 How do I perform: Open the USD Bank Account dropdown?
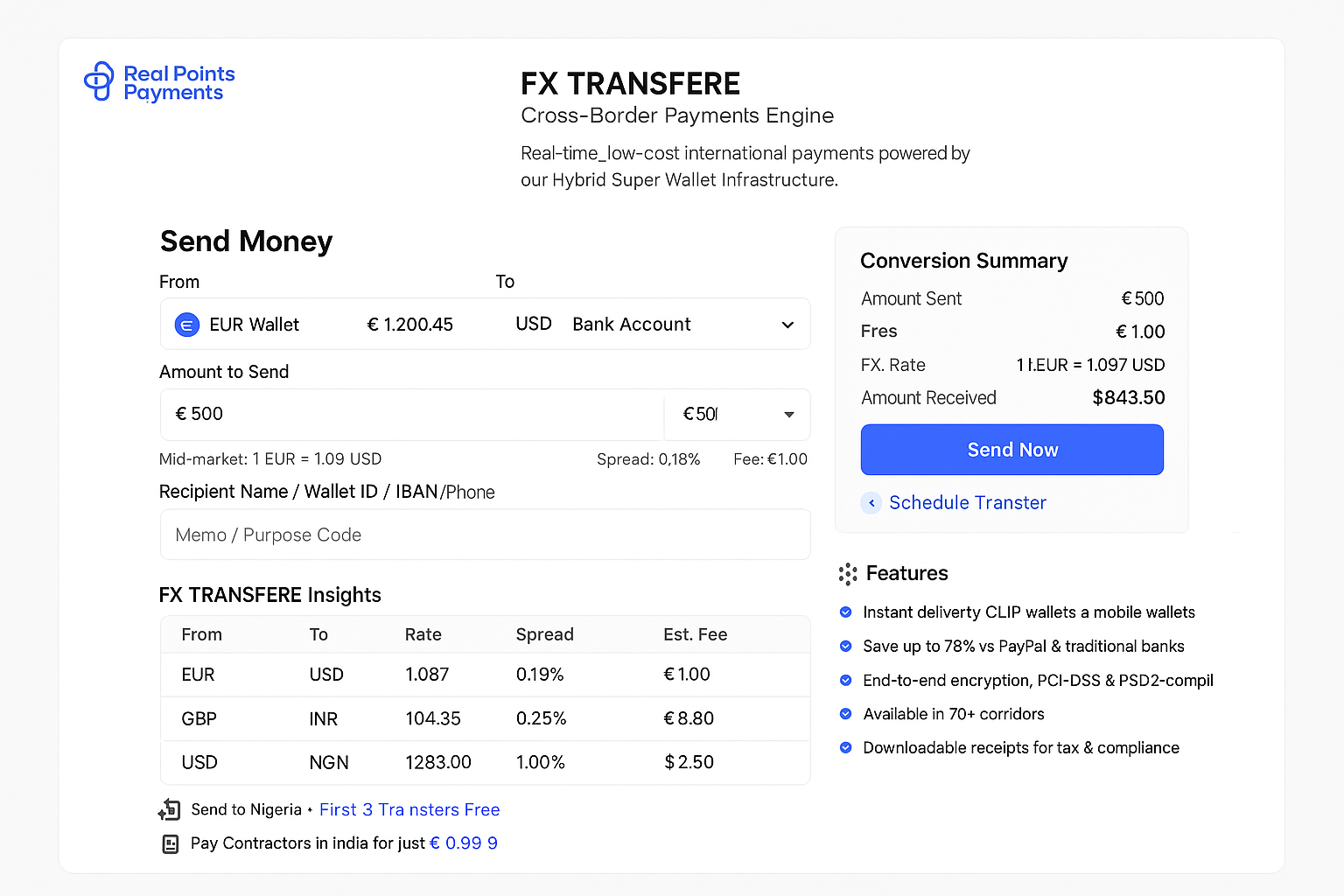click(x=787, y=324)
